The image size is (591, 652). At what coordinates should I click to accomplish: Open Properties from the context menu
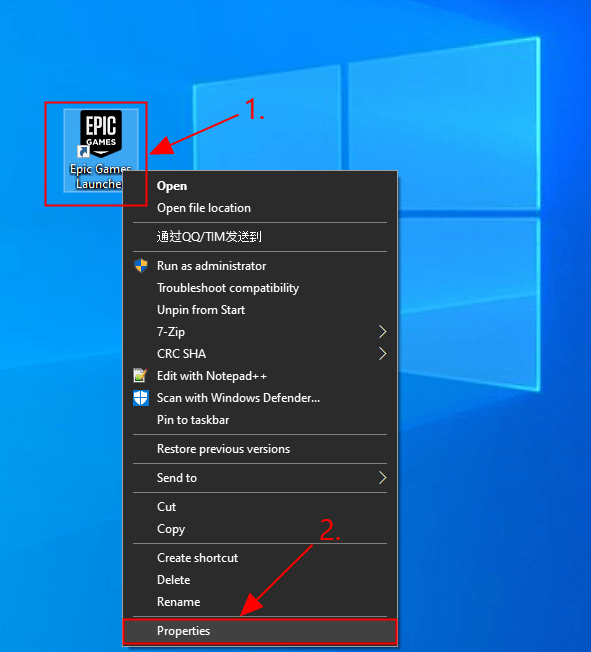point(260,631)
